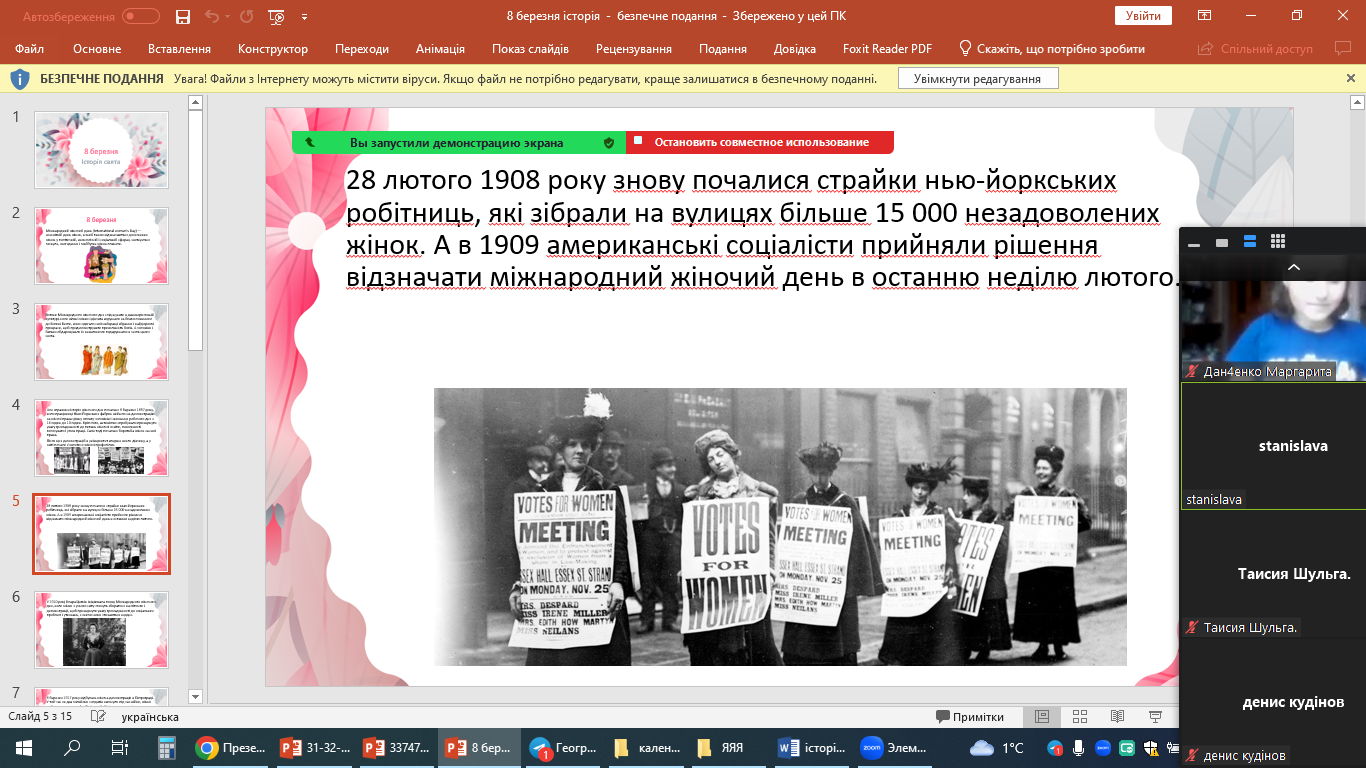Switch to Slide Sorter view icon
The height and width of the screenshot is (768, 1366).
pyautogui.click(x=1080, y=717)
